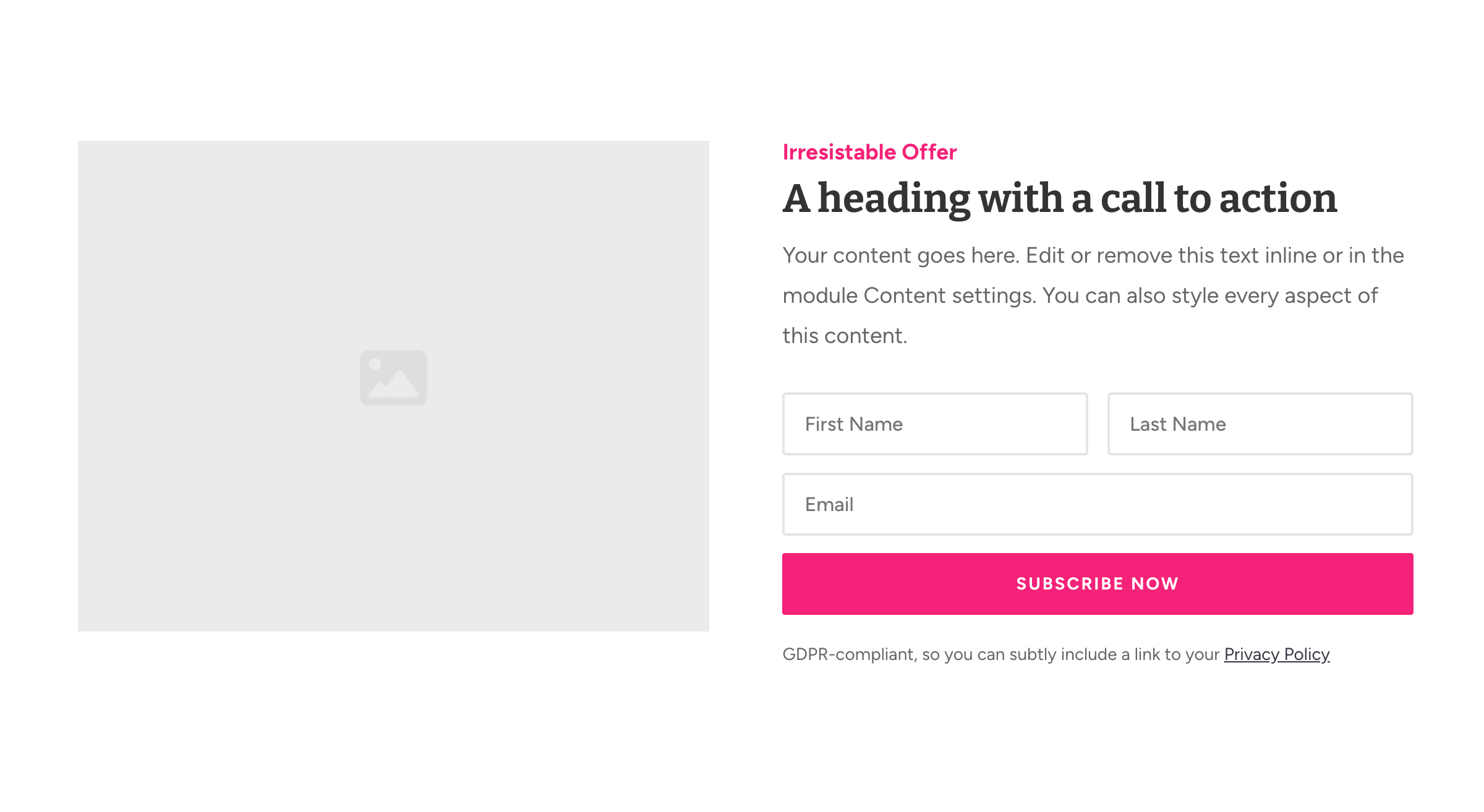
Task: Click into the Email field
Action: [x=1098, y=504]
